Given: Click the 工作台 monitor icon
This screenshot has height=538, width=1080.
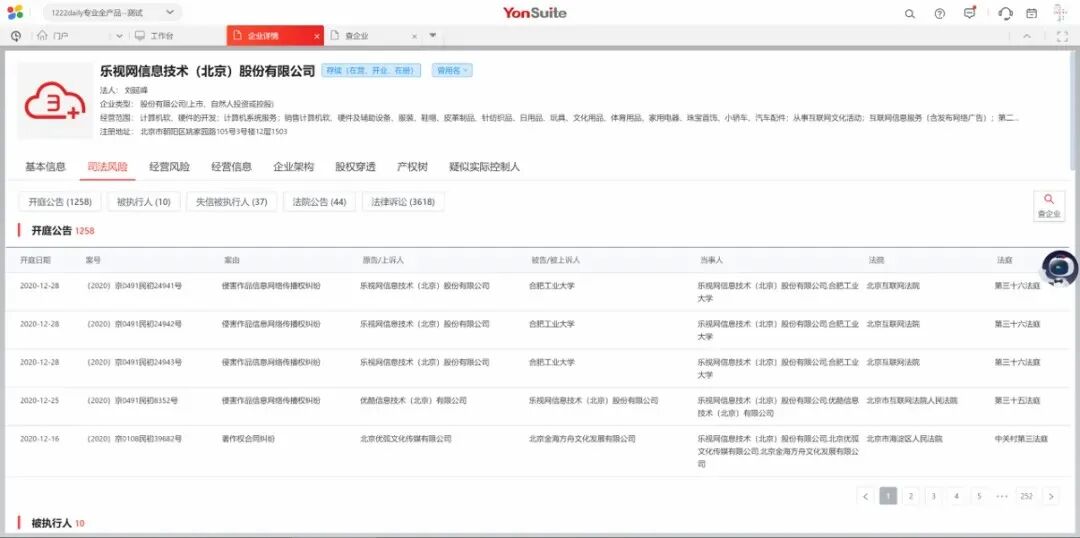Looking at the screenshot, I should point(140,36).
